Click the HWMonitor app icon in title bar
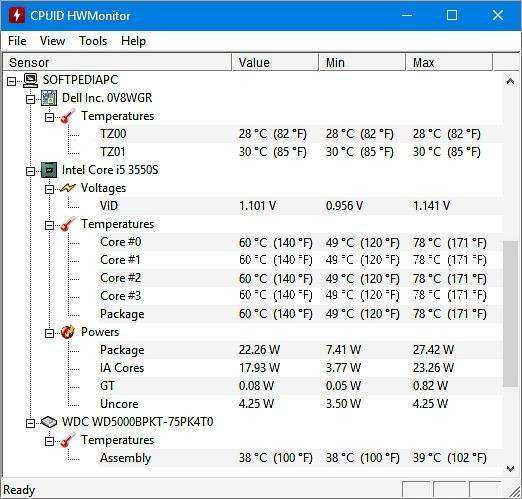 click(x=17, y=15)
